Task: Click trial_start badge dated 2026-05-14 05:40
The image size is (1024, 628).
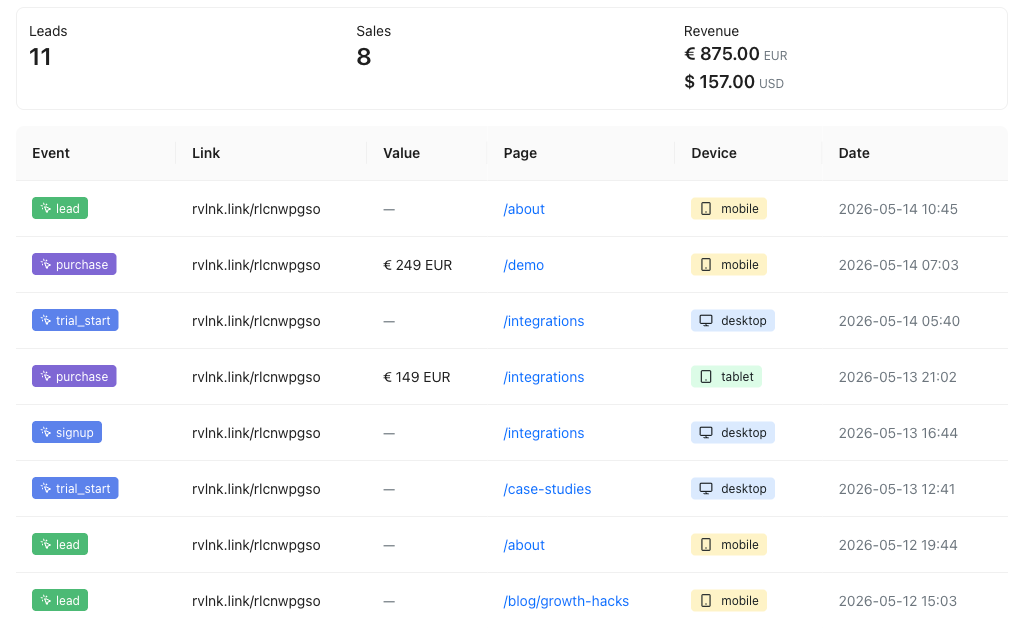Action: tap(75, 321)
